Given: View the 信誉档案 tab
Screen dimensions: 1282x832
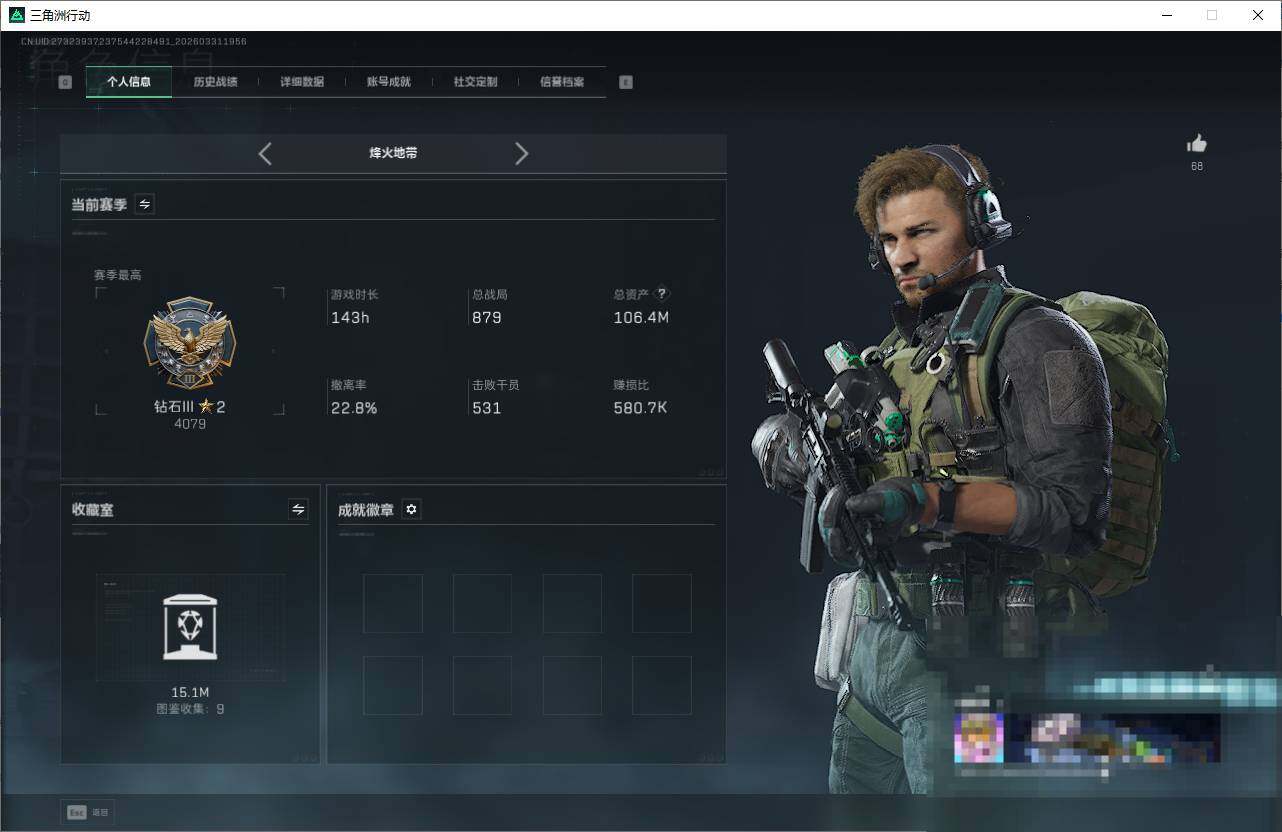Looking at the screenshot, I should (562, 82).
